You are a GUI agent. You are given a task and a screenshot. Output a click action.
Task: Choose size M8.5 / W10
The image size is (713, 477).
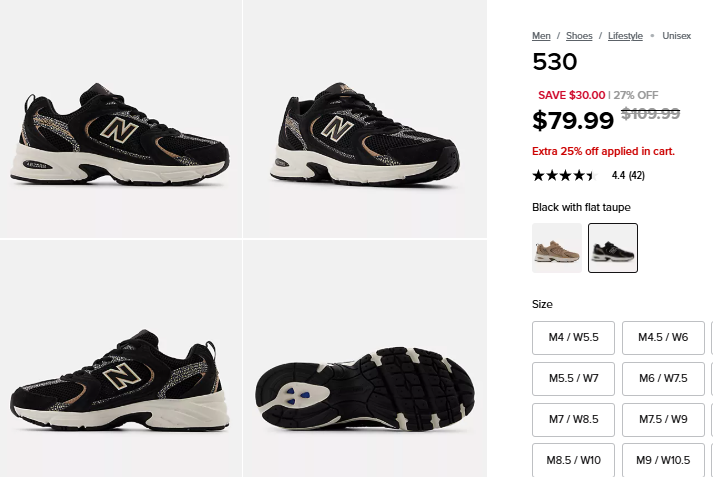coord(573,460)
